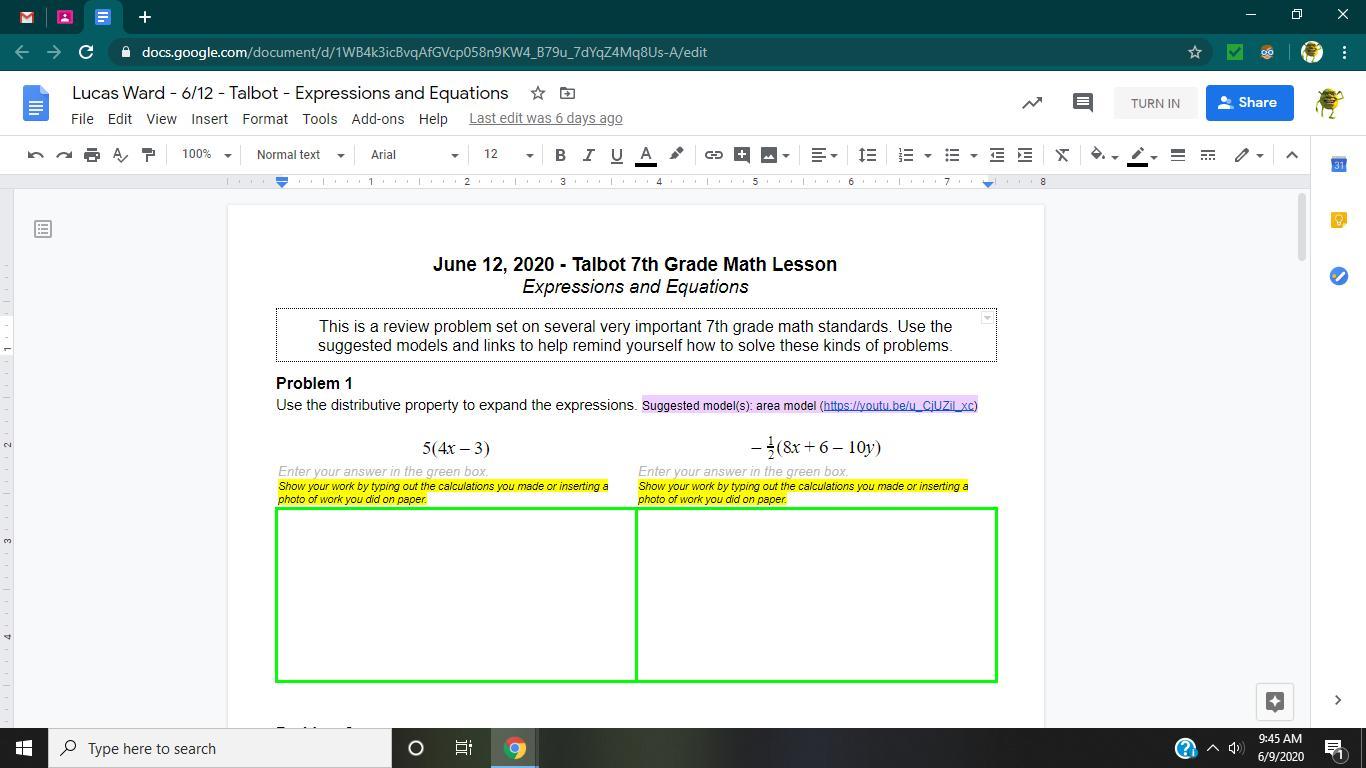
Task: Open Google Keep in the side panel
Action: (1338, 220)
